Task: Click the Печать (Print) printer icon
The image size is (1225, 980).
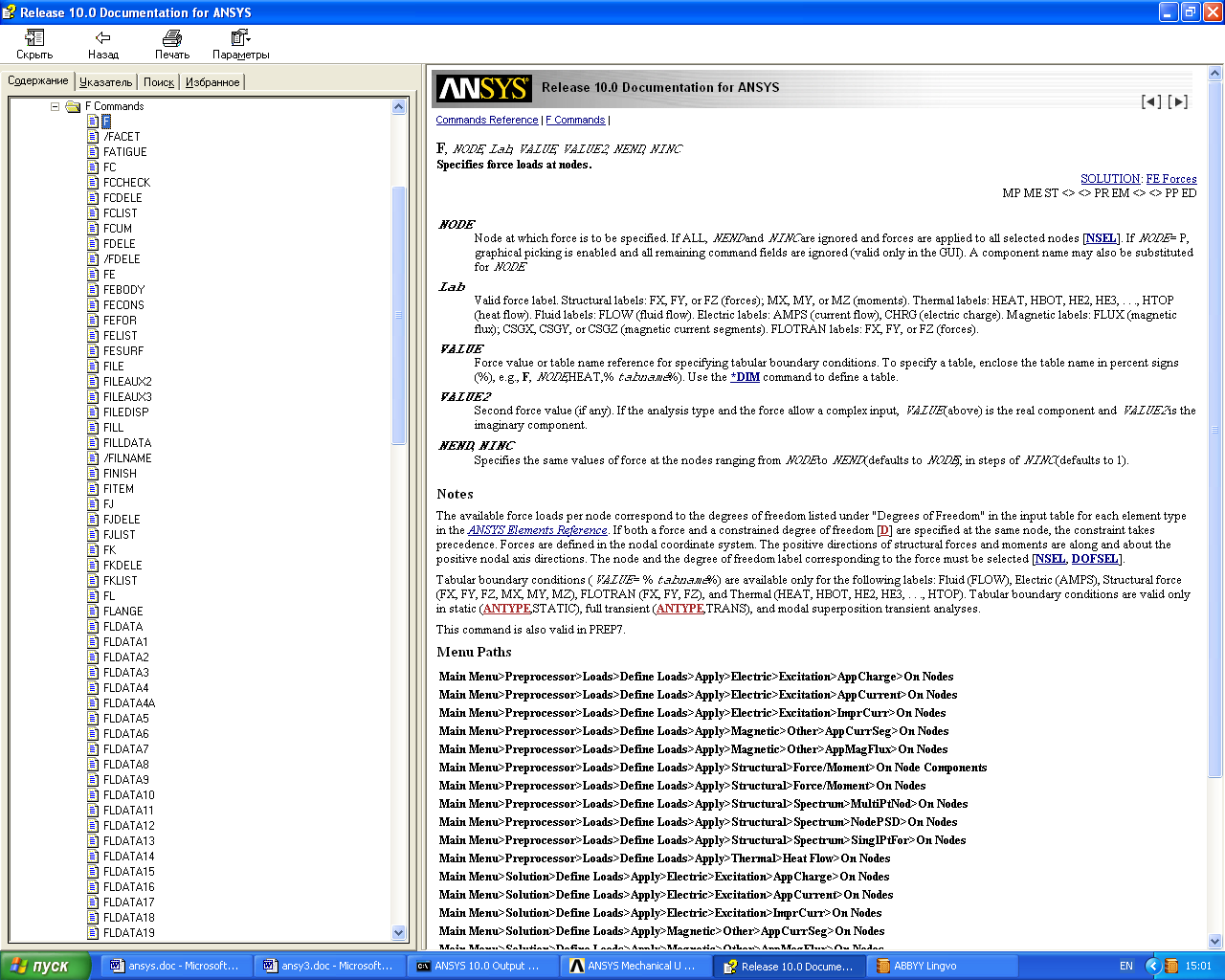Action: [172, 37]
